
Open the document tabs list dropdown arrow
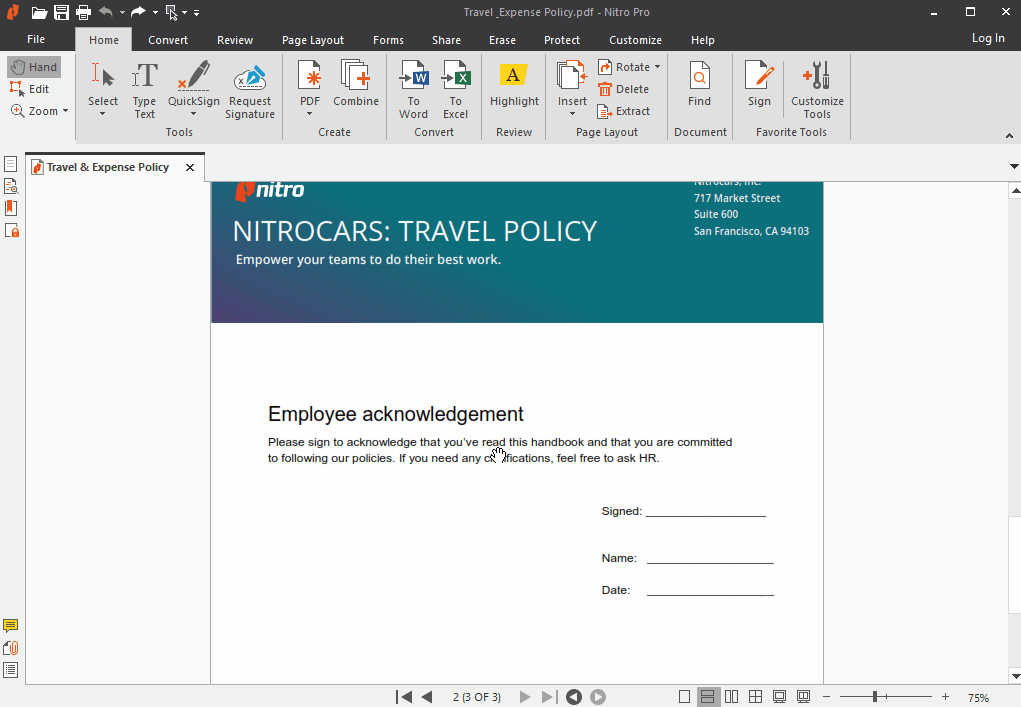tap(1014, 166)
